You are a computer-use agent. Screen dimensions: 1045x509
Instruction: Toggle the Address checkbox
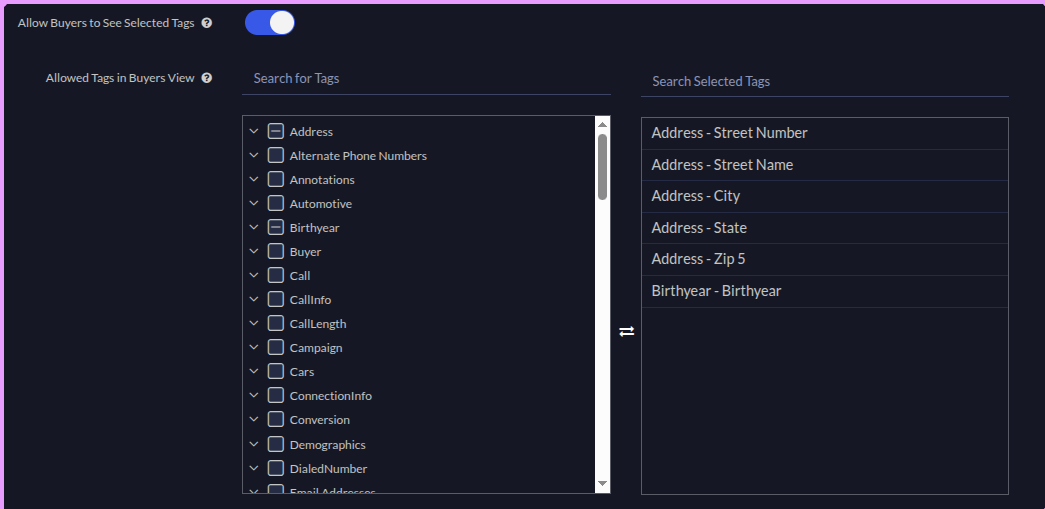pos(276,131)
